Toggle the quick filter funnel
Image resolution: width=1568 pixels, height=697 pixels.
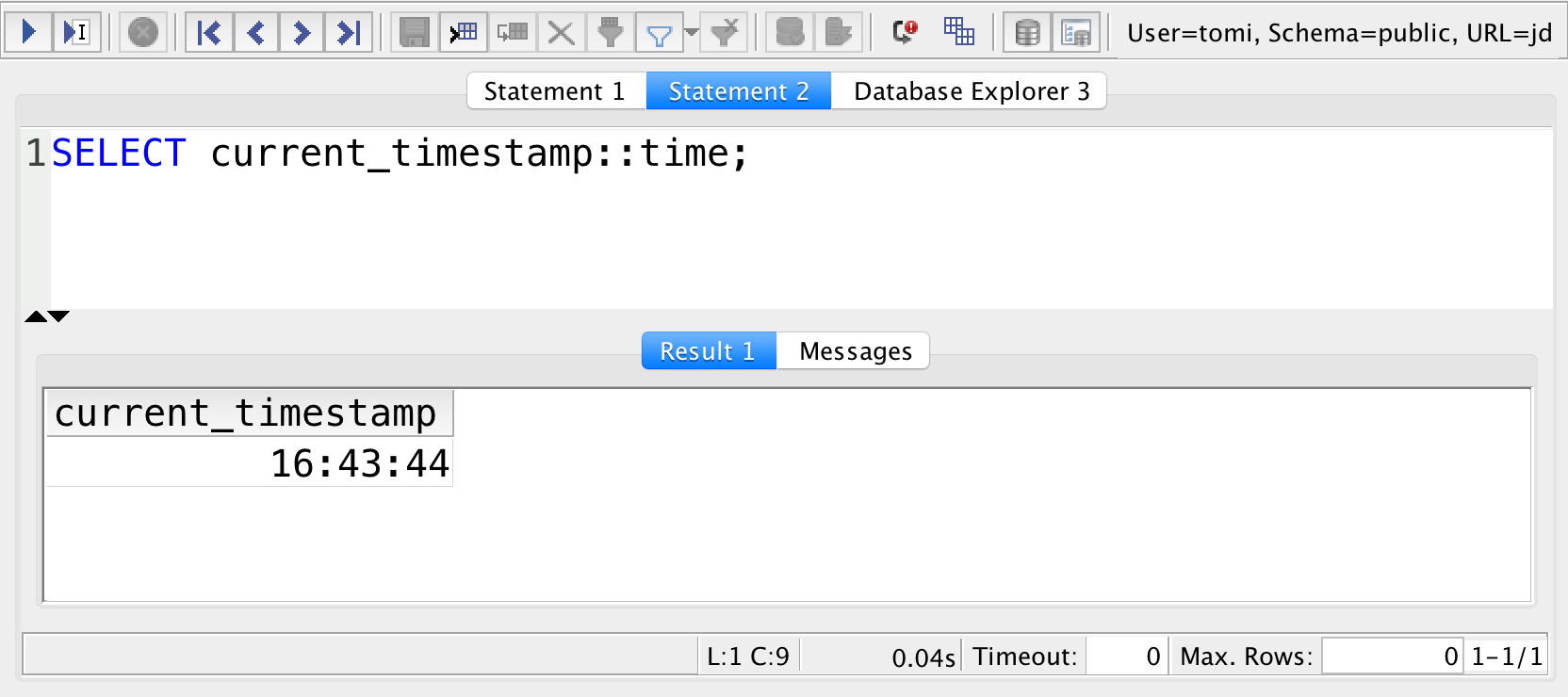point(660,31)
